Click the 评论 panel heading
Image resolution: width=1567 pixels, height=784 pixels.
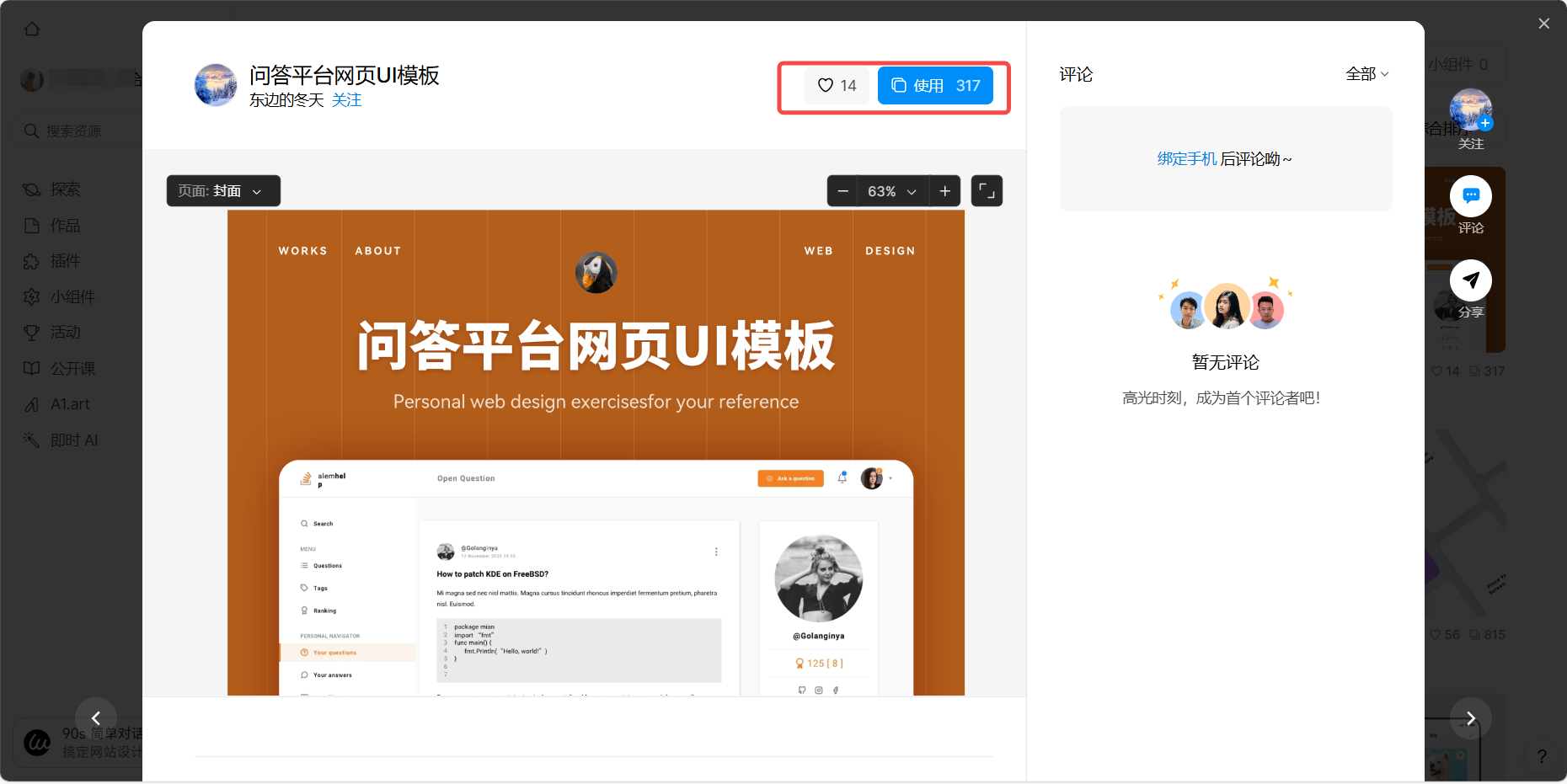1076,75
